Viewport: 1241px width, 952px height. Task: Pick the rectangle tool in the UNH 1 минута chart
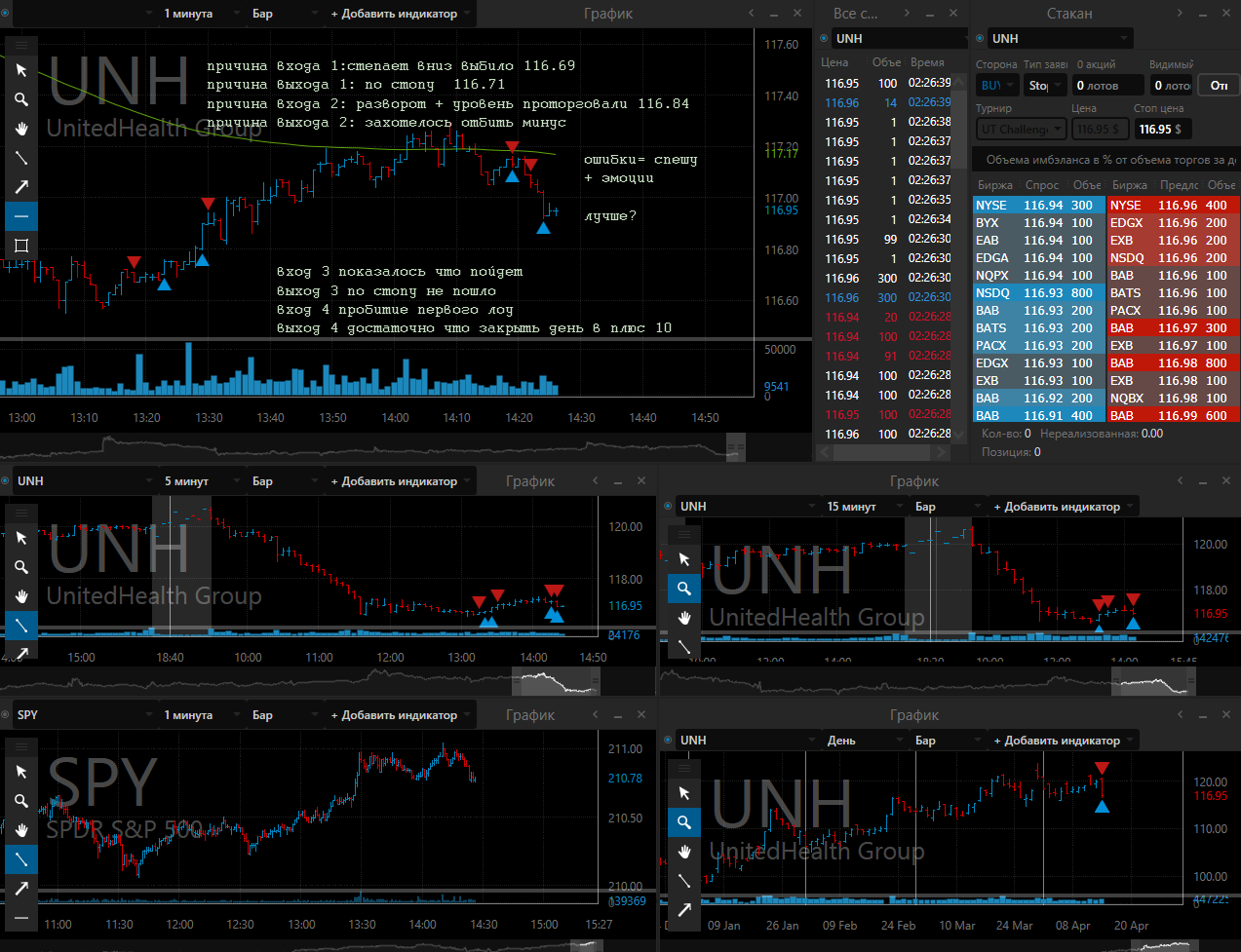pyautogui.click(x=21, y=246)
